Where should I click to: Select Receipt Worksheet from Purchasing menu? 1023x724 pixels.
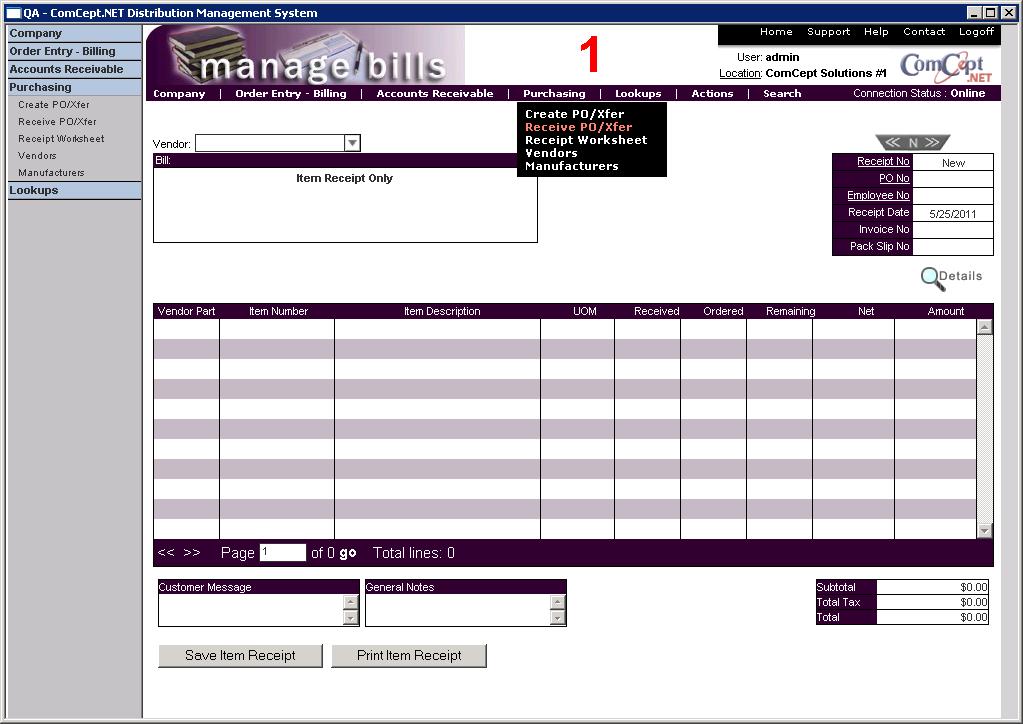pyautogui.click(x=586, y=140)
